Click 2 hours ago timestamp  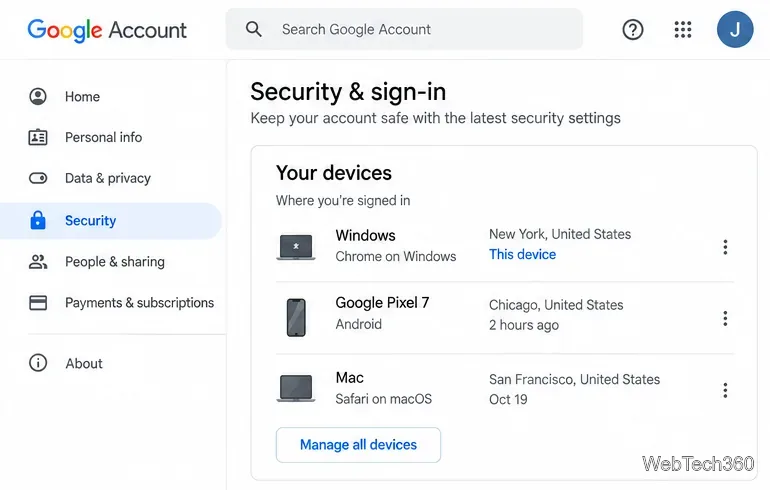(524, 325)
